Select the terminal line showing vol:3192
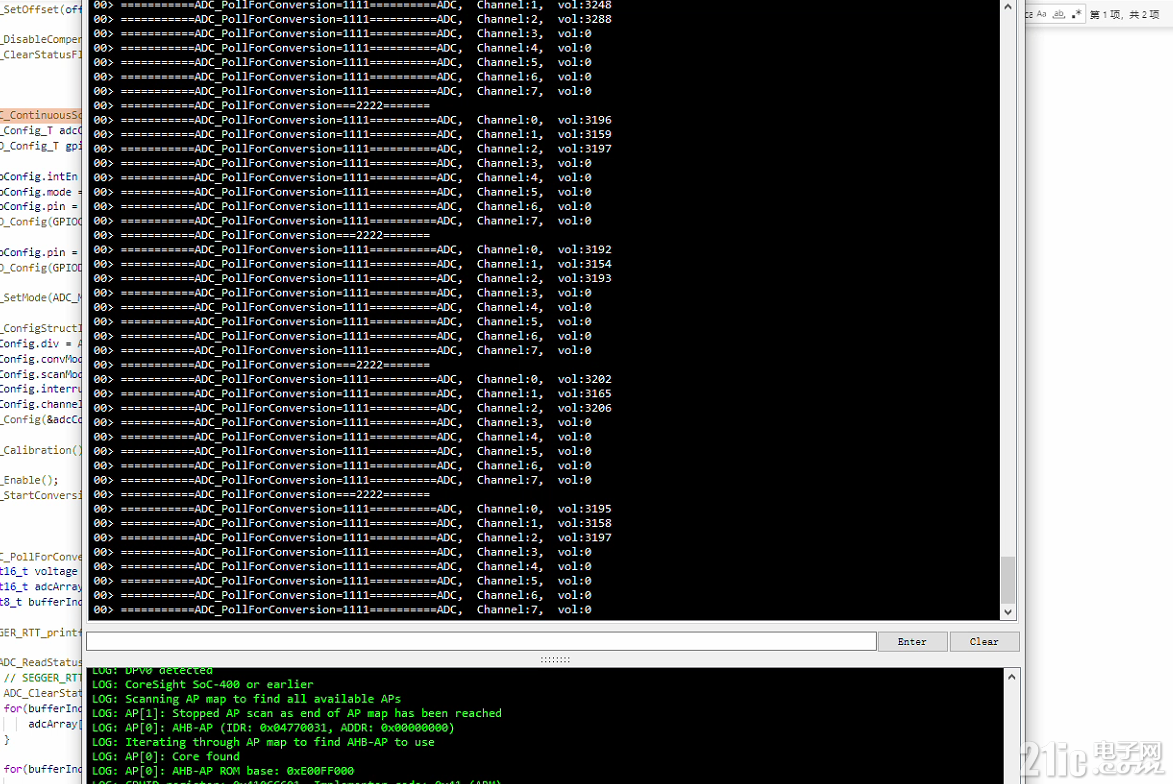The height and width of the screenshot is (784, 1173). click(352, 250)
